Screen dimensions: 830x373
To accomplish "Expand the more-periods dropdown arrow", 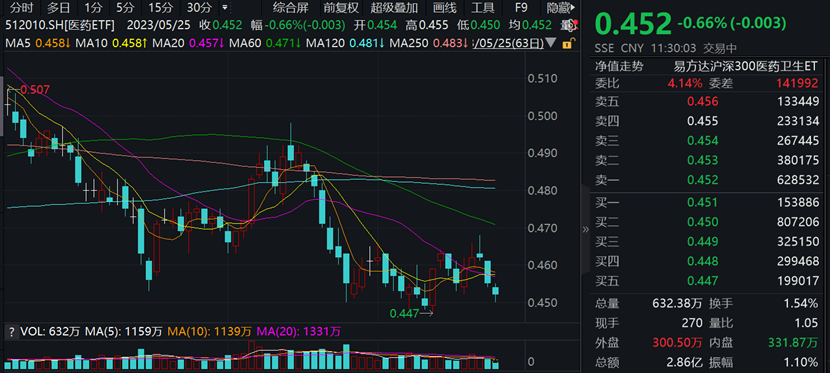I will [225, 8].
